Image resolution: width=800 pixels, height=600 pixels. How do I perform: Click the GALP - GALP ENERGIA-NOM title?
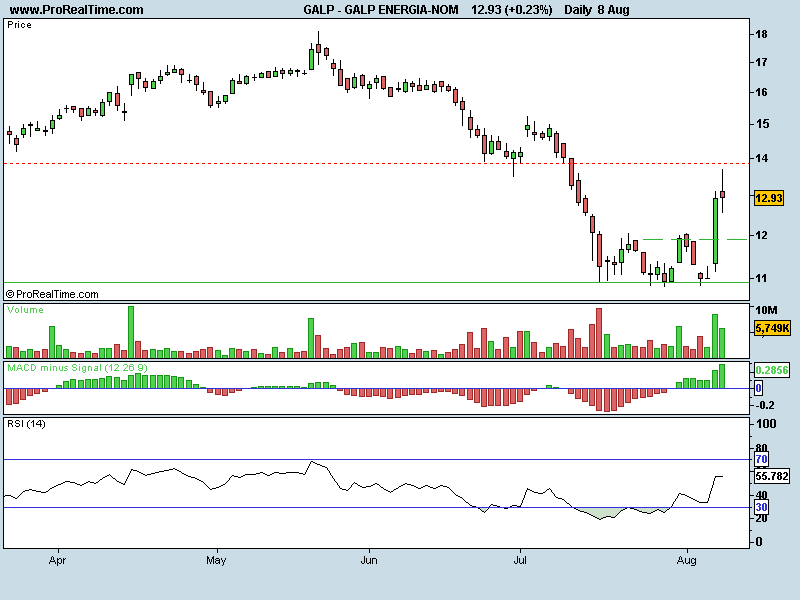coord(381,10)
